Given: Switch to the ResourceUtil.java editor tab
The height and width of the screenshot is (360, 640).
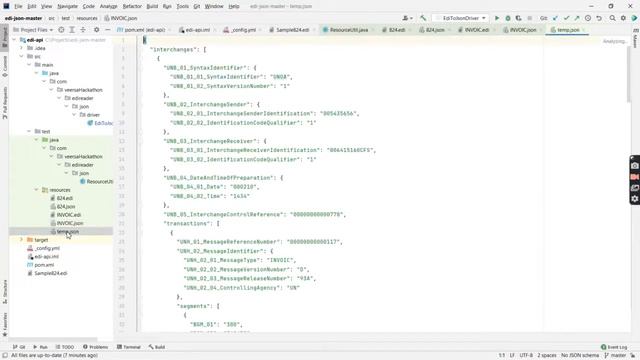Looking at the screenshot, I should [x=348, y=30].
